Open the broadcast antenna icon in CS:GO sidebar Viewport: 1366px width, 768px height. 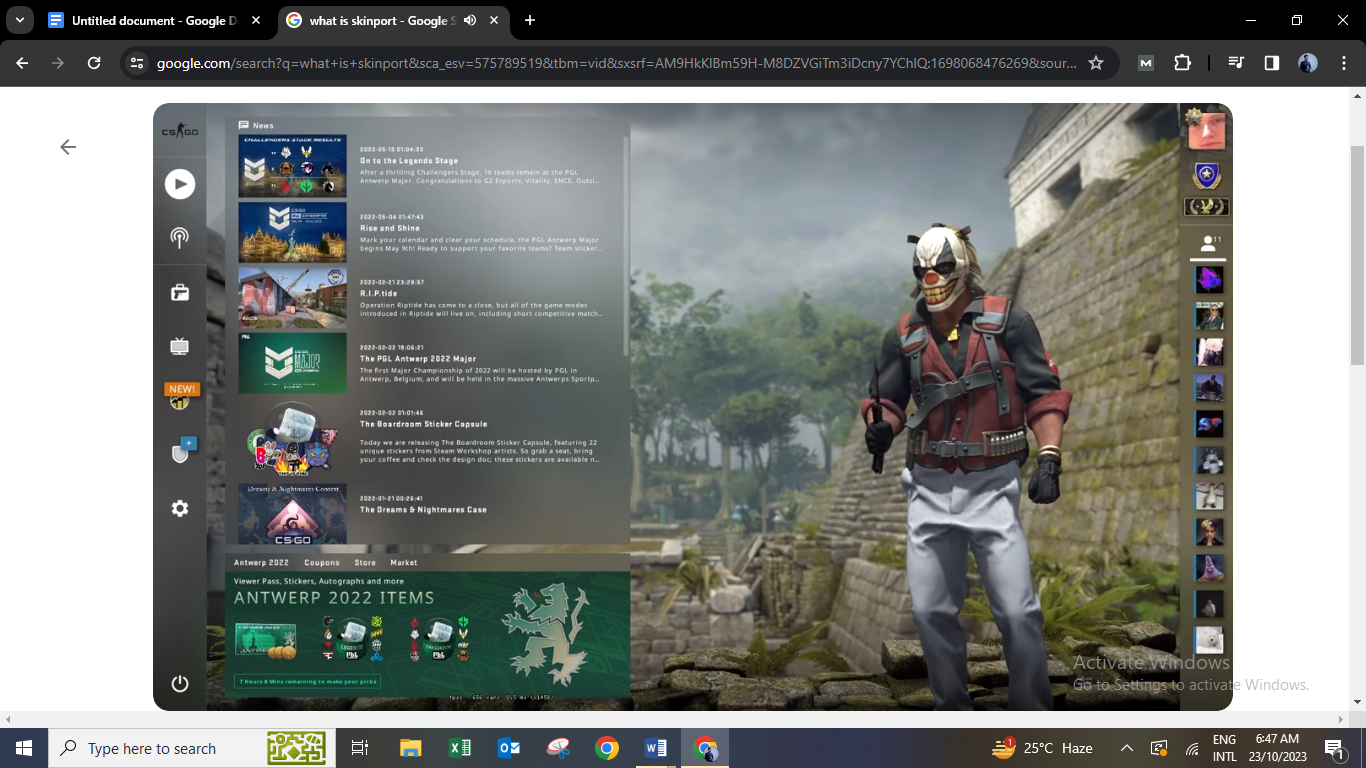coord(180,237)
